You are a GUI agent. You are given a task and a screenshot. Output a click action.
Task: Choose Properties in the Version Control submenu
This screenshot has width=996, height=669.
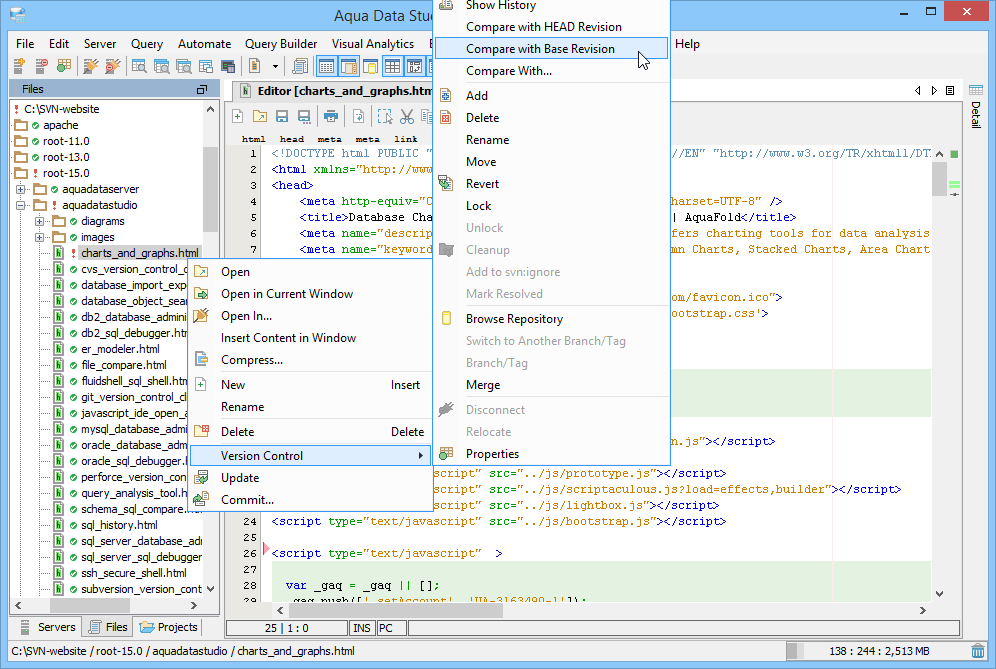pyautogui.click(x=551, y=454)
